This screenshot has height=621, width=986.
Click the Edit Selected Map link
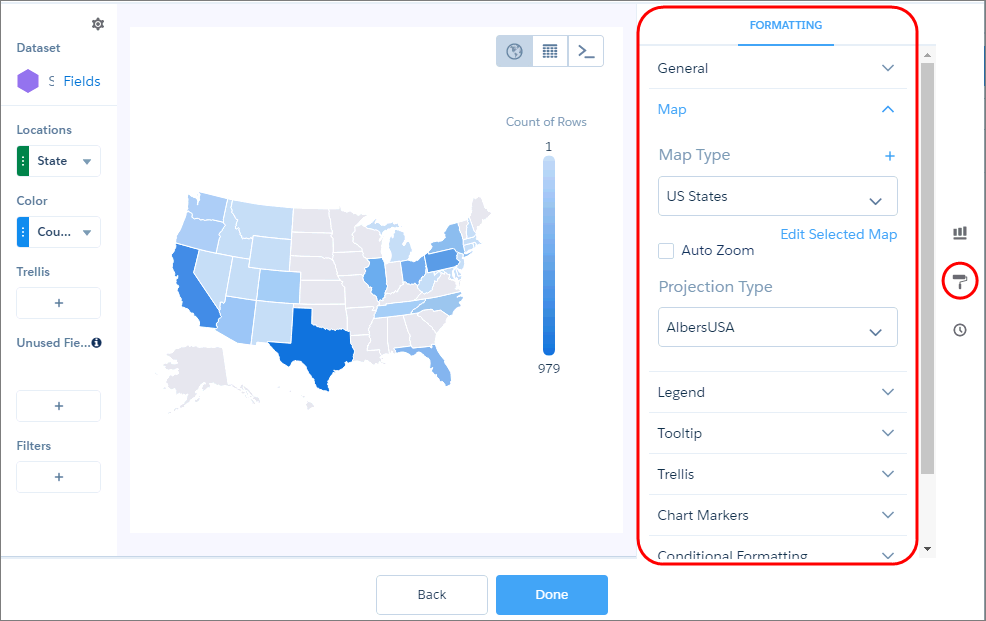pos(839,234)
